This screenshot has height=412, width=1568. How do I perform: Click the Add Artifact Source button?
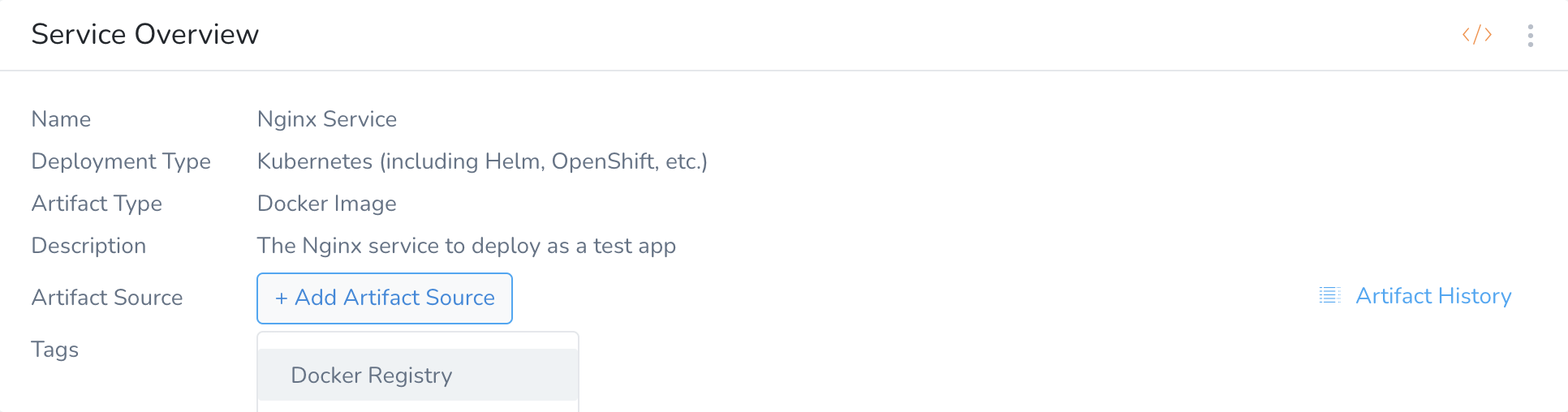pos(385,298)
